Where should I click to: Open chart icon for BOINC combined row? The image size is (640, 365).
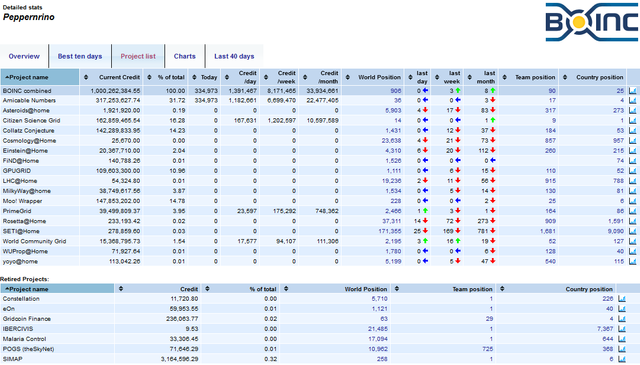tap(633, 91)
